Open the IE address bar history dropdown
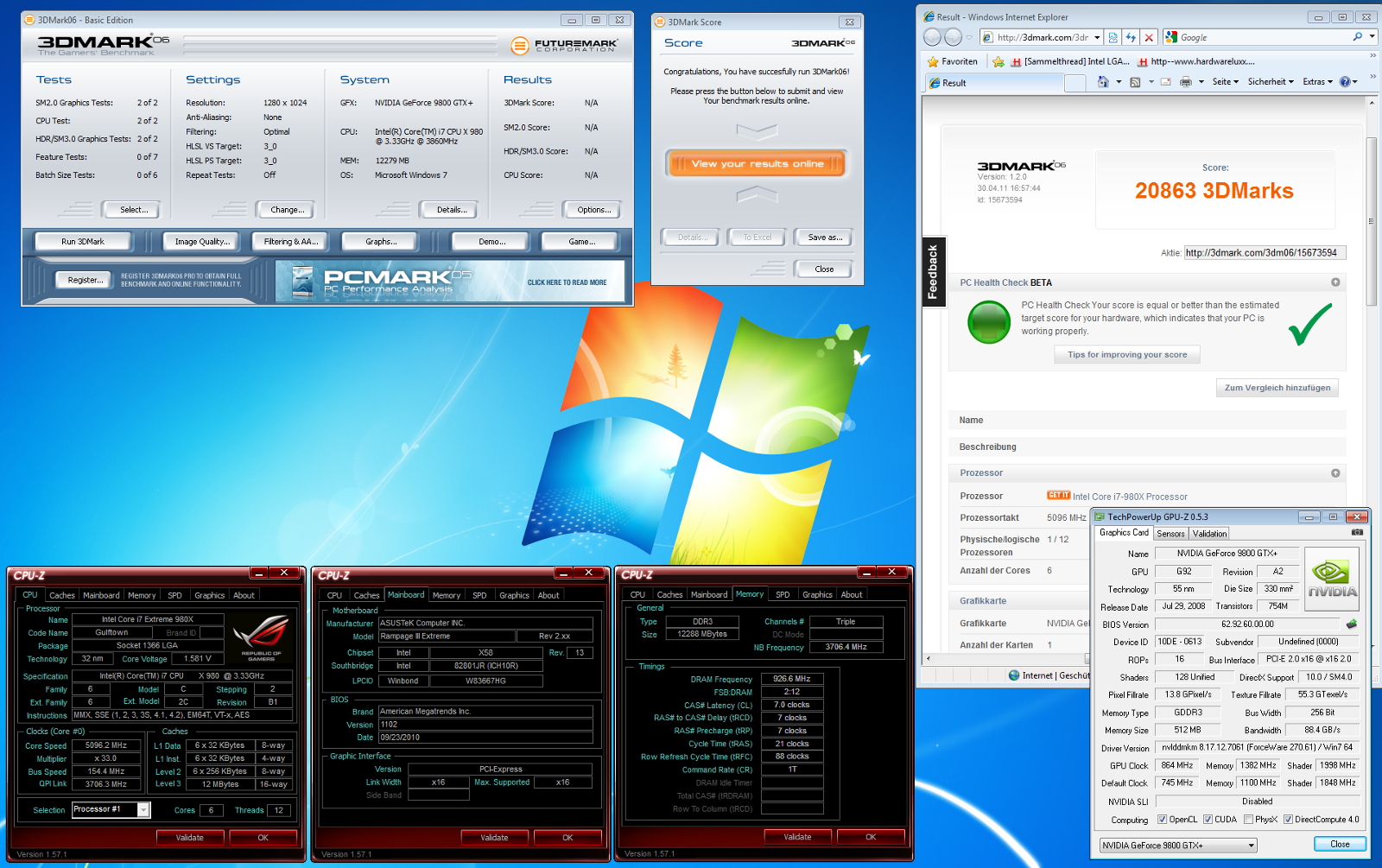 (1097, 37)
